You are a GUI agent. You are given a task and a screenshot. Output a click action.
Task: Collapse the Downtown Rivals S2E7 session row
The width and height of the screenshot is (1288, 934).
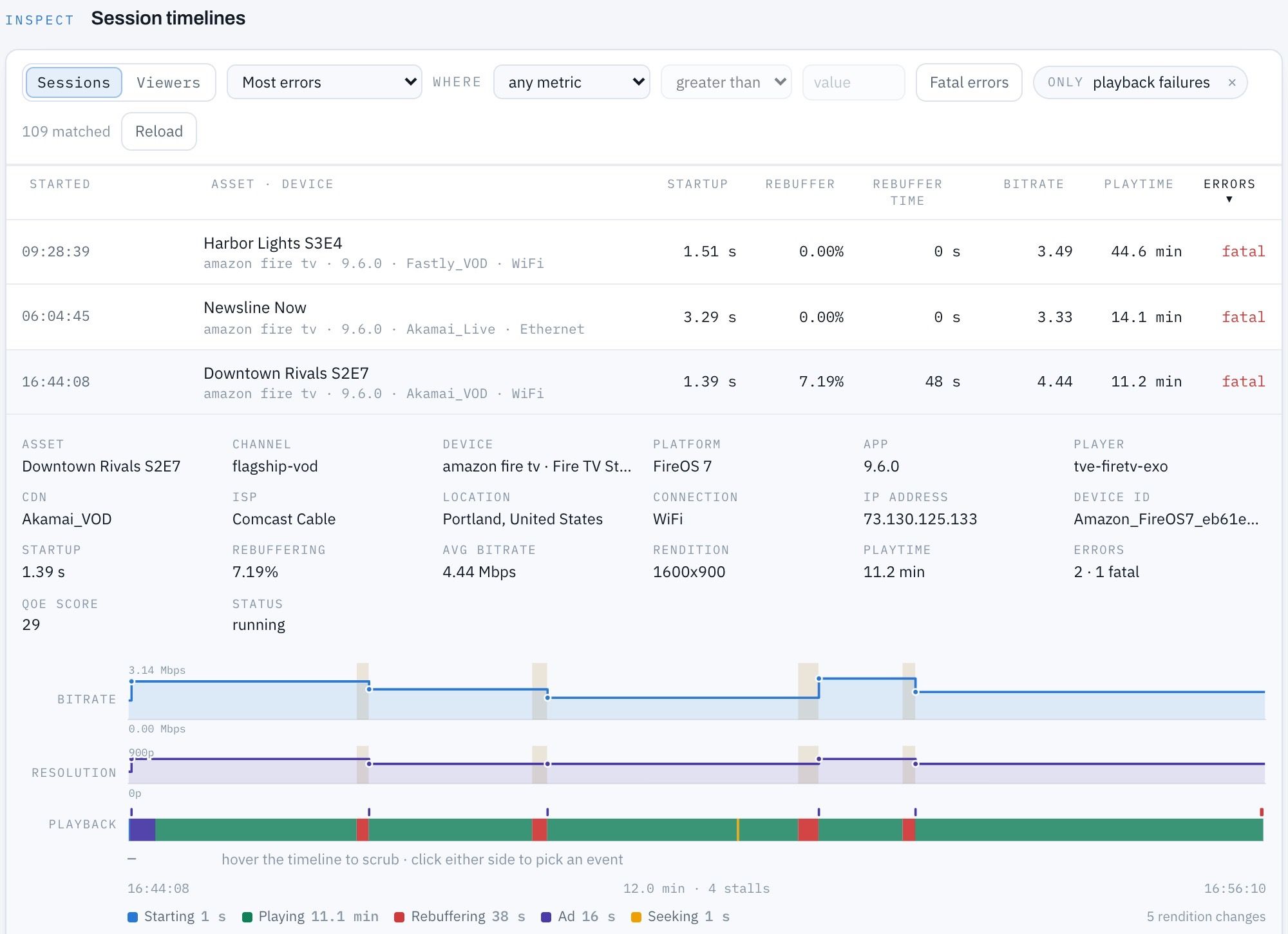pos(644,382)
